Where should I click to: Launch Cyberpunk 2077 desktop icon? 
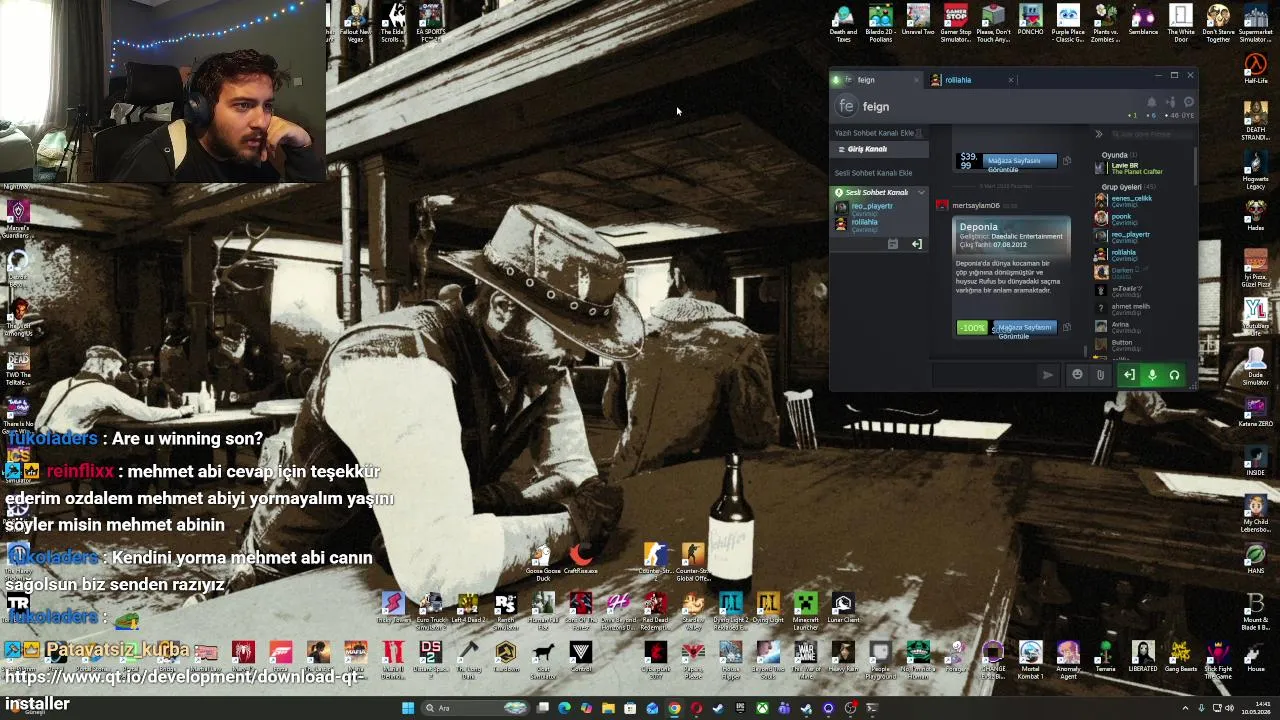click(655, 660)
